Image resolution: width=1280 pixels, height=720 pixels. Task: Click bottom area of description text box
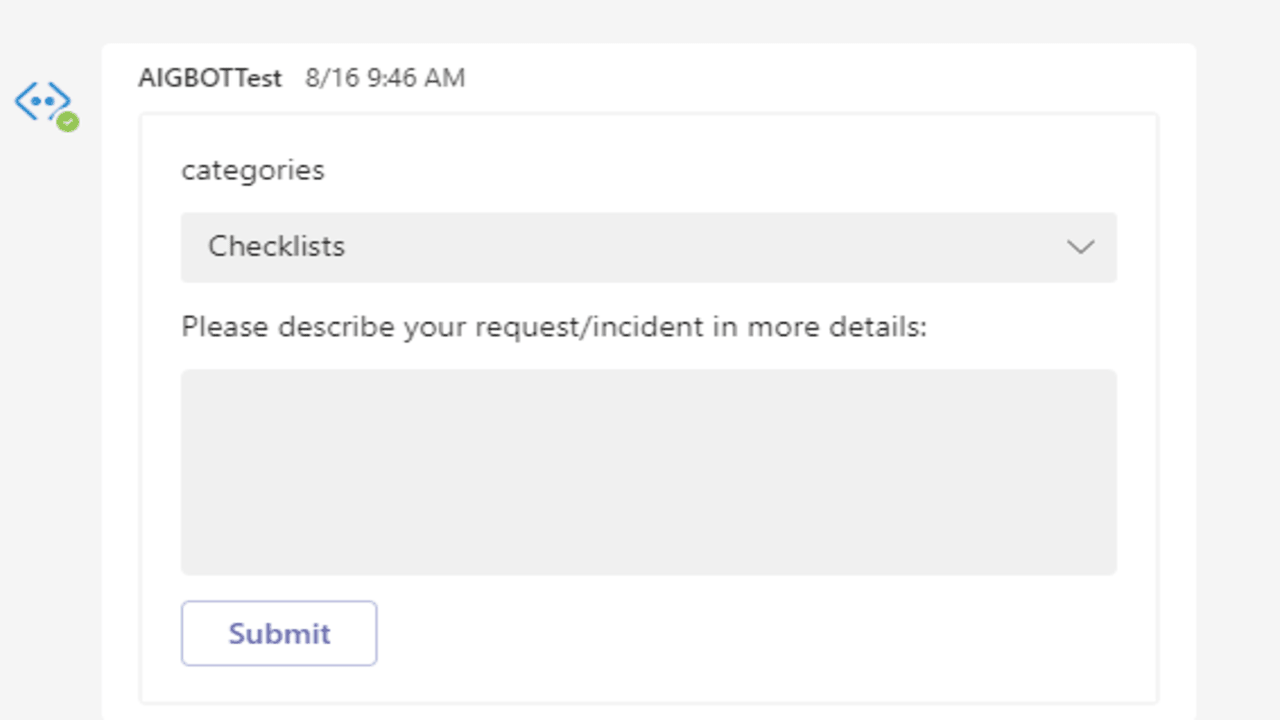[x=648, y=555]
